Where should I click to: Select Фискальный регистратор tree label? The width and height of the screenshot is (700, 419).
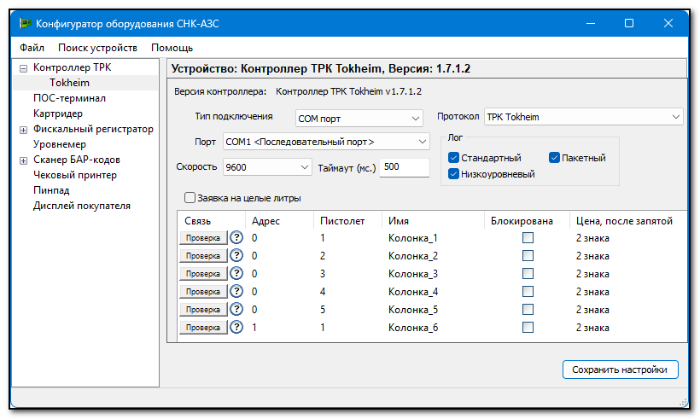[93, 129]
